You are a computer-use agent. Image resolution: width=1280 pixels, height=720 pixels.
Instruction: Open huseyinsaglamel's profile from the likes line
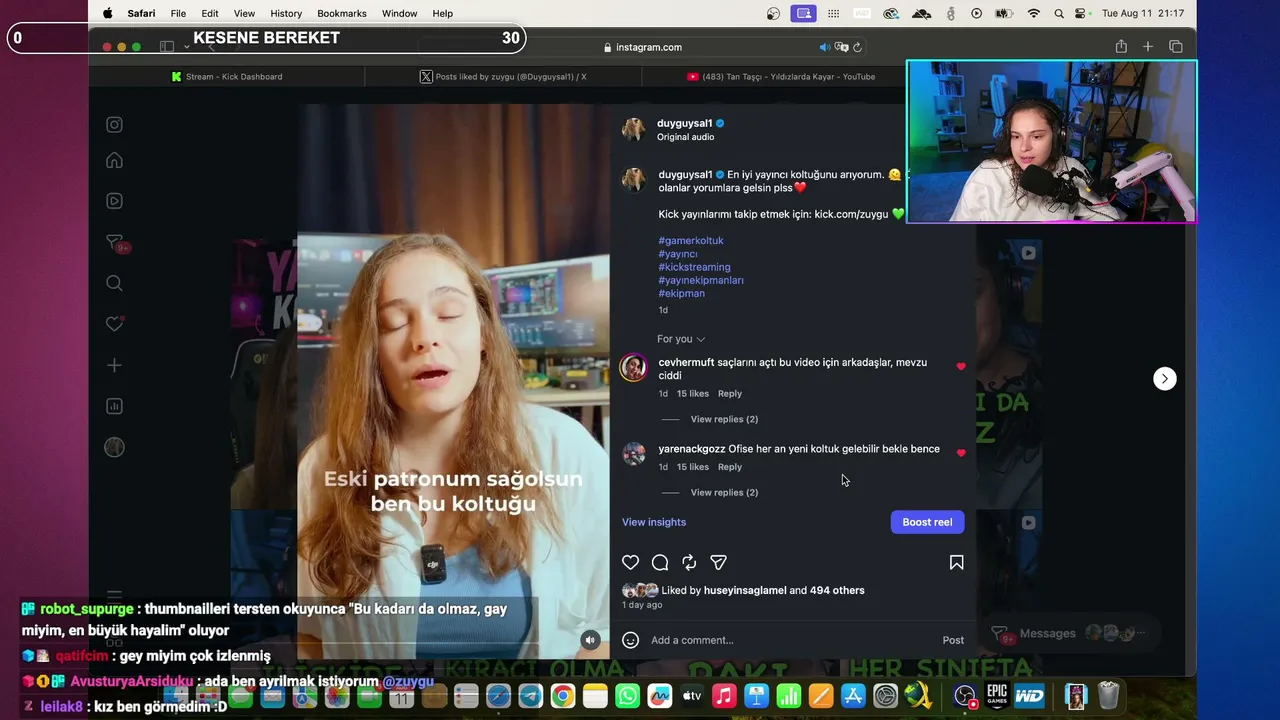(745, 590)
